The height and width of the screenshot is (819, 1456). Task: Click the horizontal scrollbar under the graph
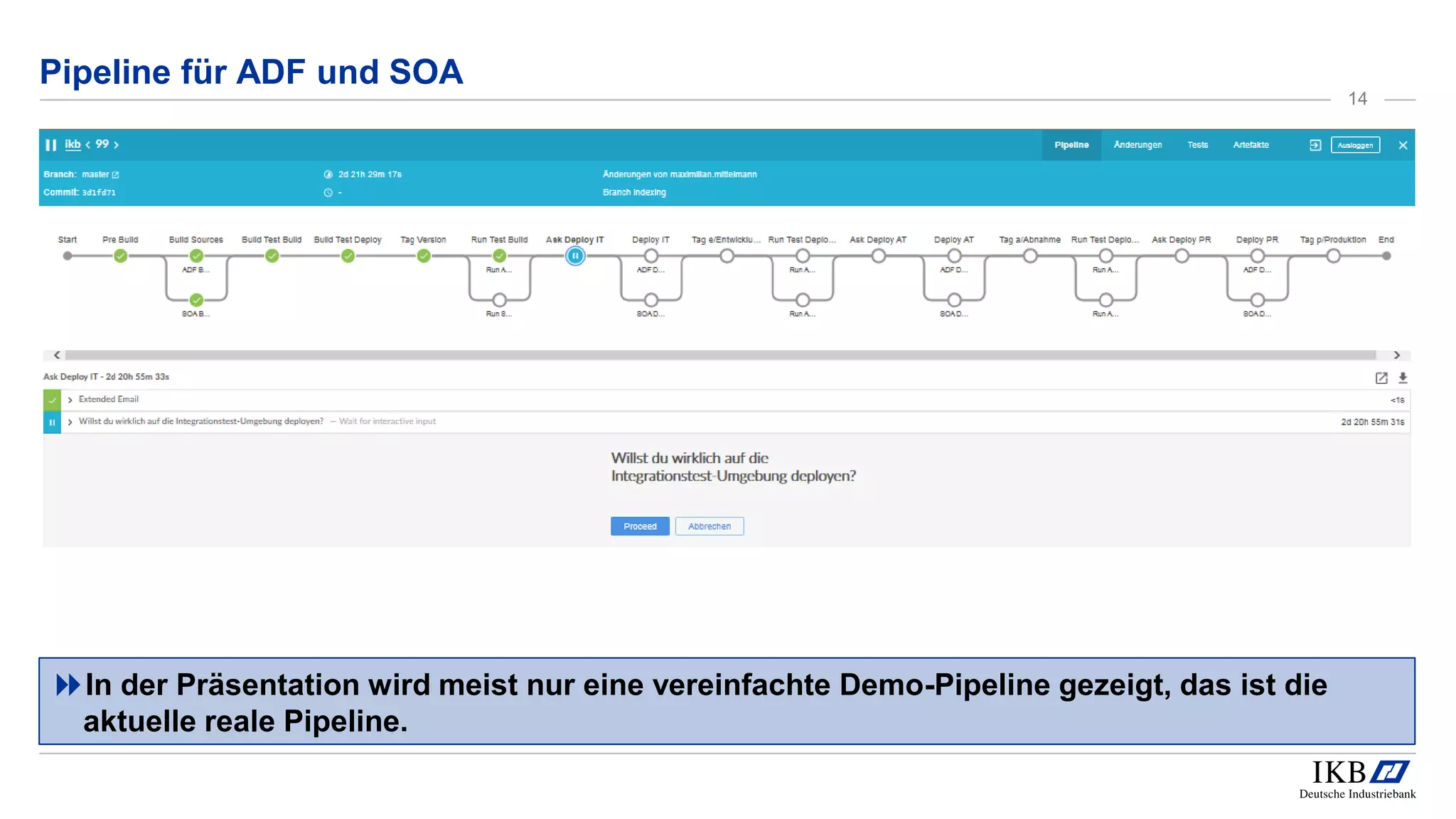720,355
